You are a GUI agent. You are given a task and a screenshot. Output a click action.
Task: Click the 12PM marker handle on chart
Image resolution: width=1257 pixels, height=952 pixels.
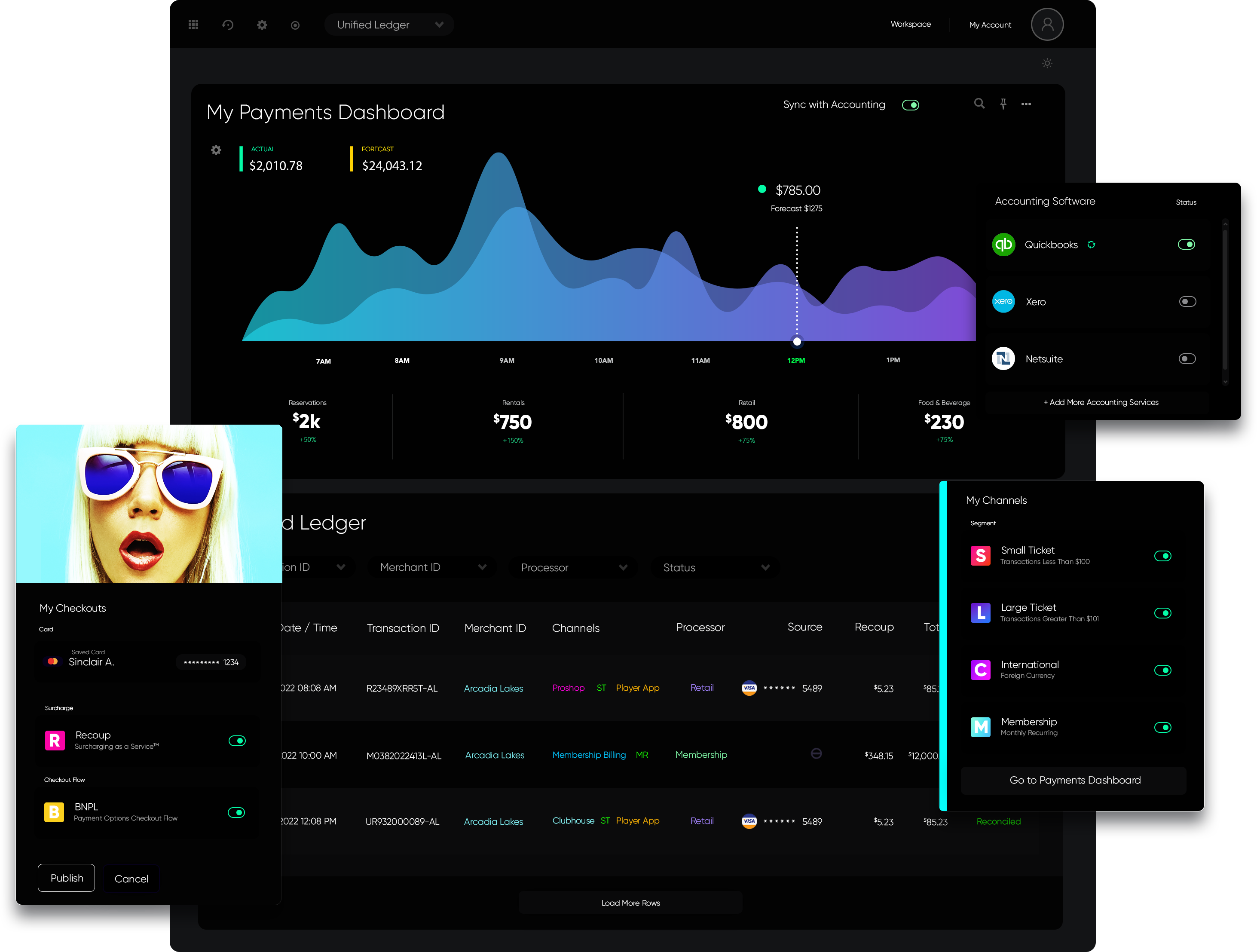(797, 342)
